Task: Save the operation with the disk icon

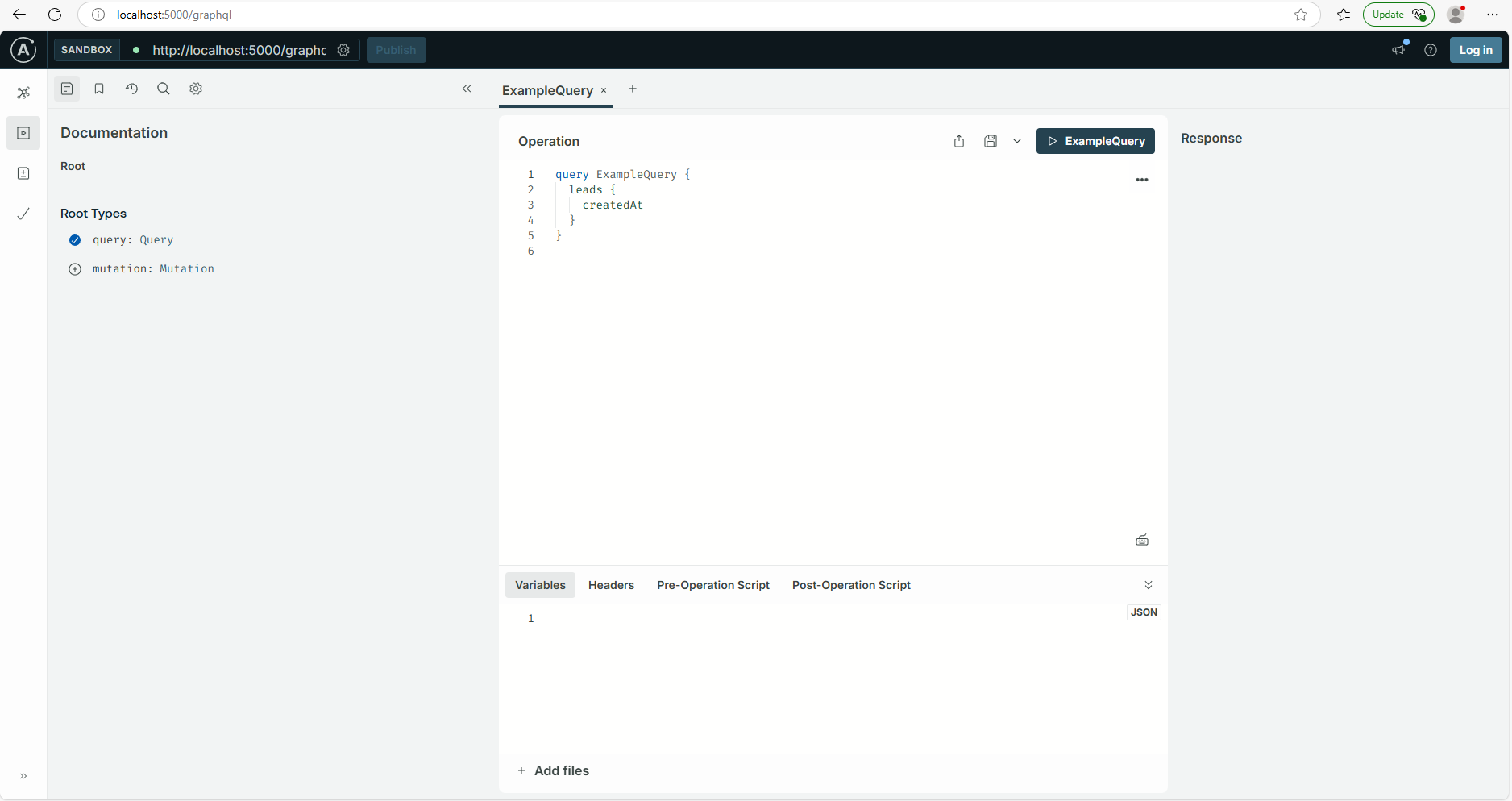Action: 991,141
